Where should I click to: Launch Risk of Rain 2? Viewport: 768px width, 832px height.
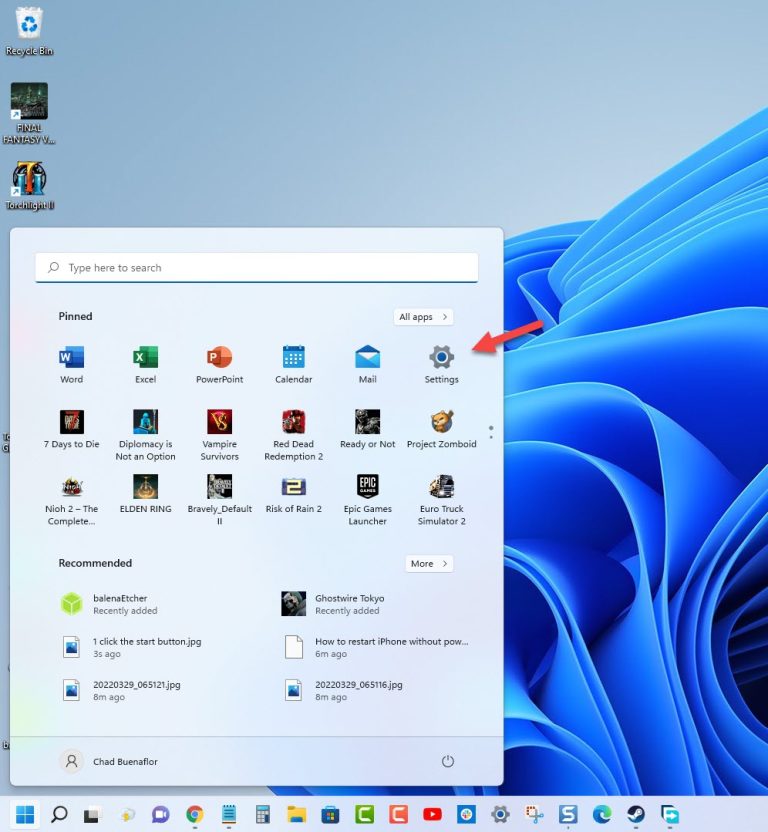click(x=294, y=495)
